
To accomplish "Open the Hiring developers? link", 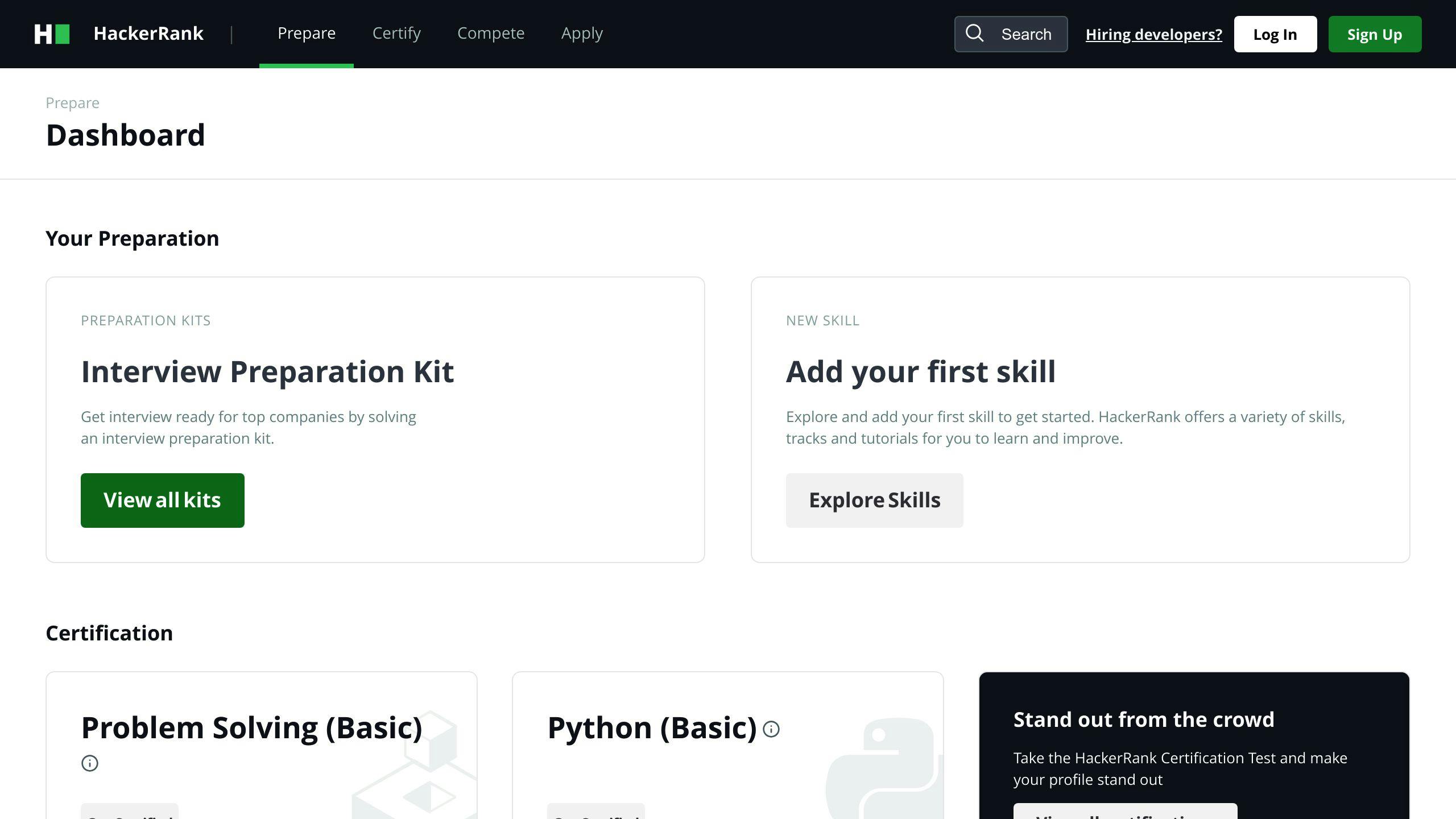I will click(1154, 34).
